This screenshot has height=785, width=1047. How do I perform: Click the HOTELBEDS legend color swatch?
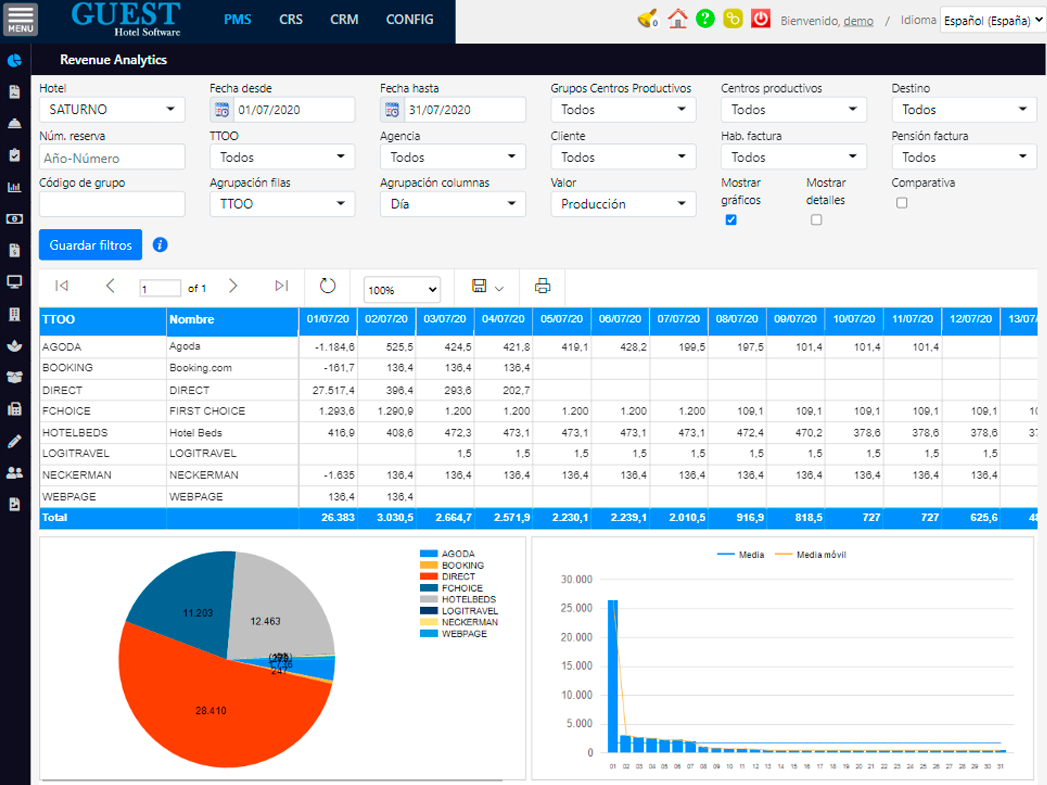pos(429,599)
